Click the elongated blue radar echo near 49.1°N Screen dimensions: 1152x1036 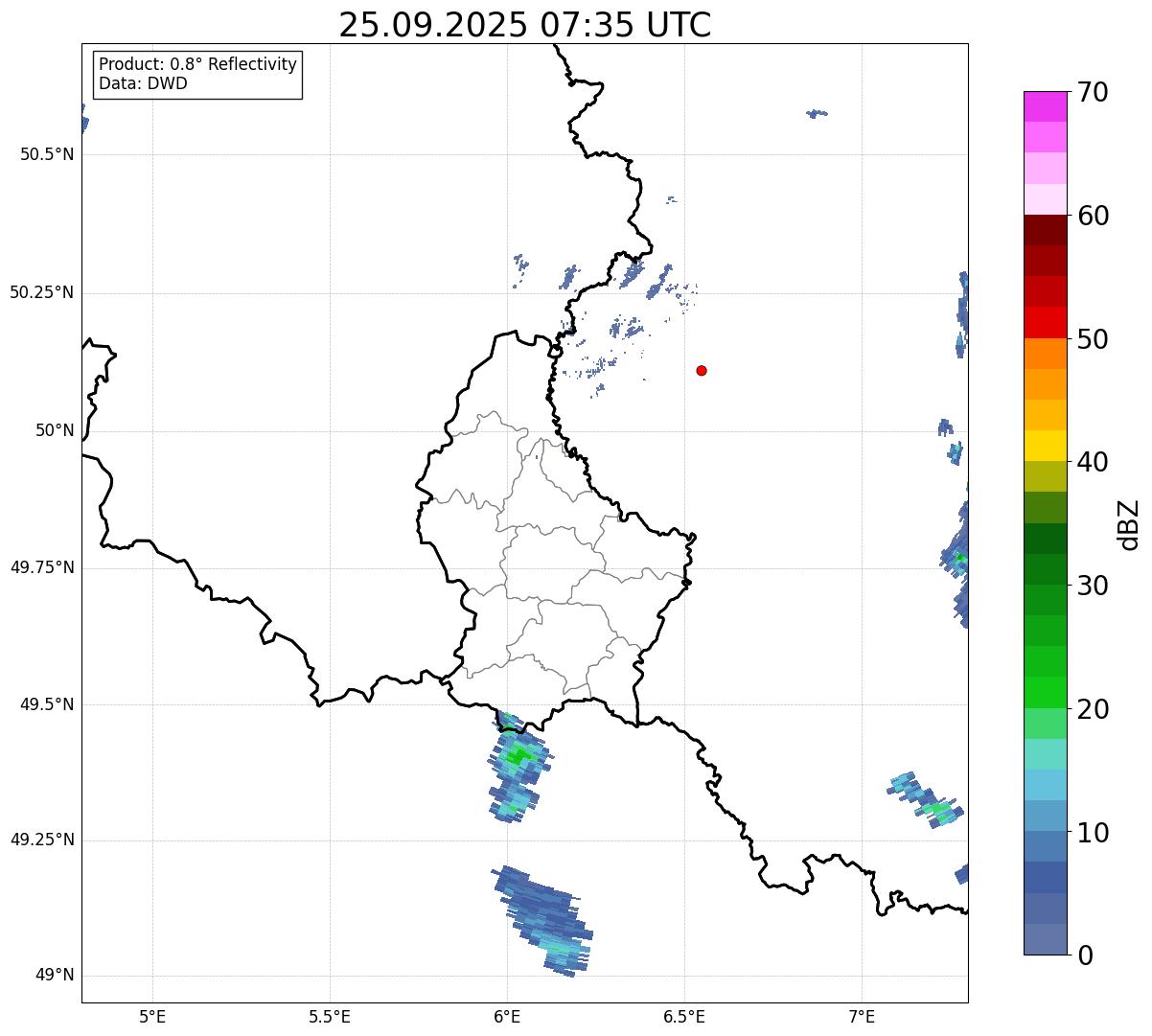point(542,921)
